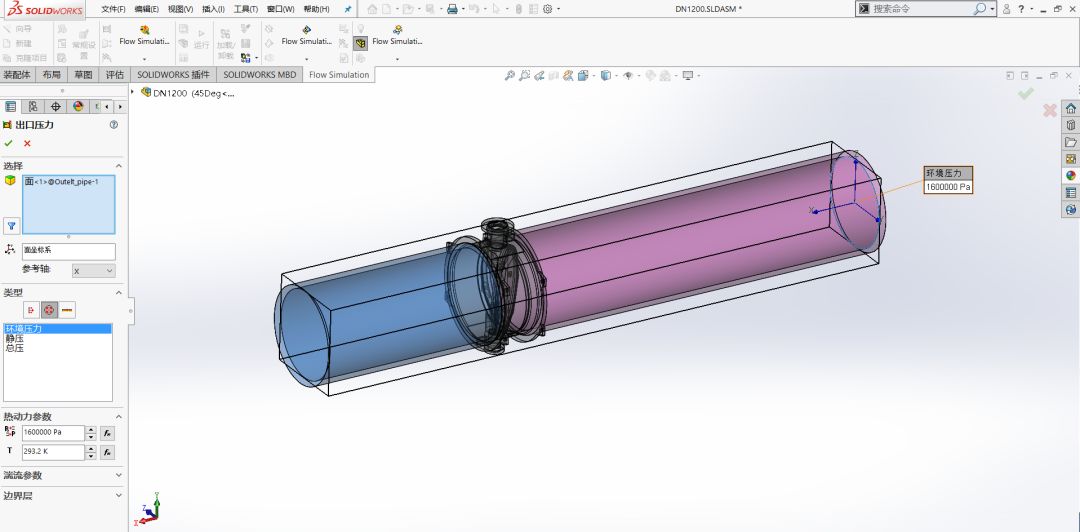
Task: Switch to the 草图 tab
Action: [x=84, y=74]
